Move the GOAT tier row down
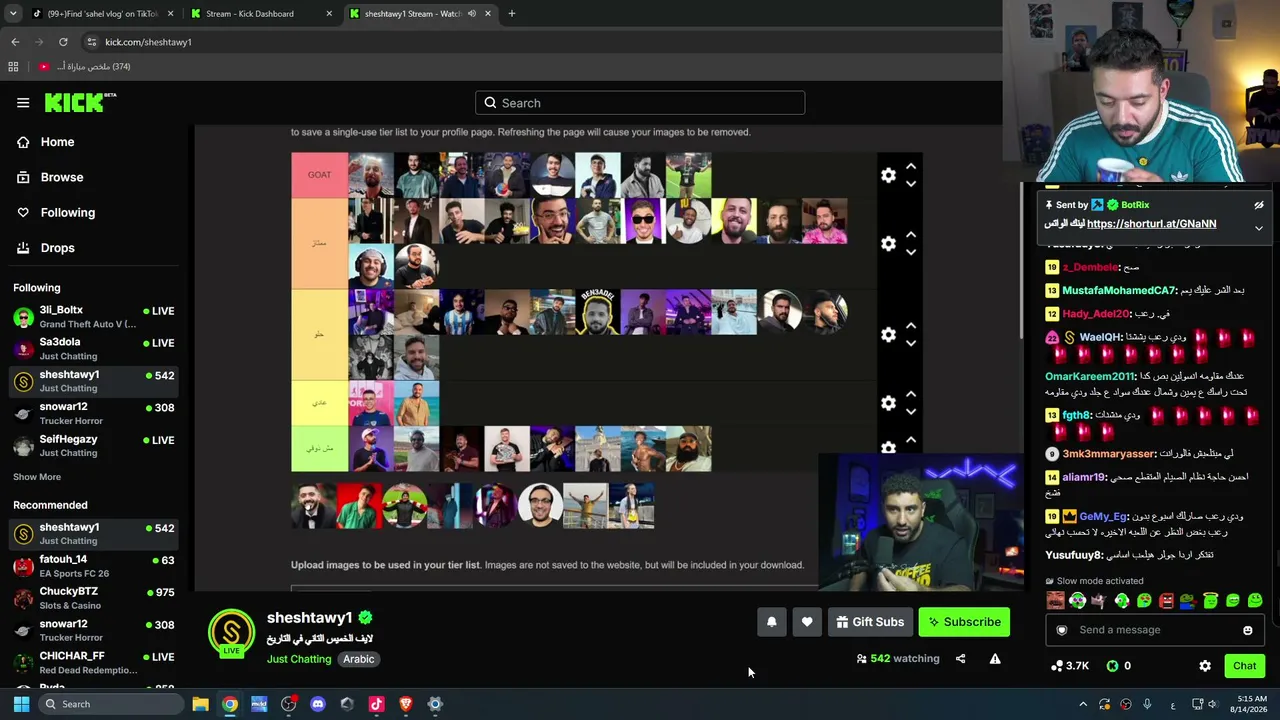The width and height of the screenshot is (1280, 720). pyautogui.click(x=910, y=184)
